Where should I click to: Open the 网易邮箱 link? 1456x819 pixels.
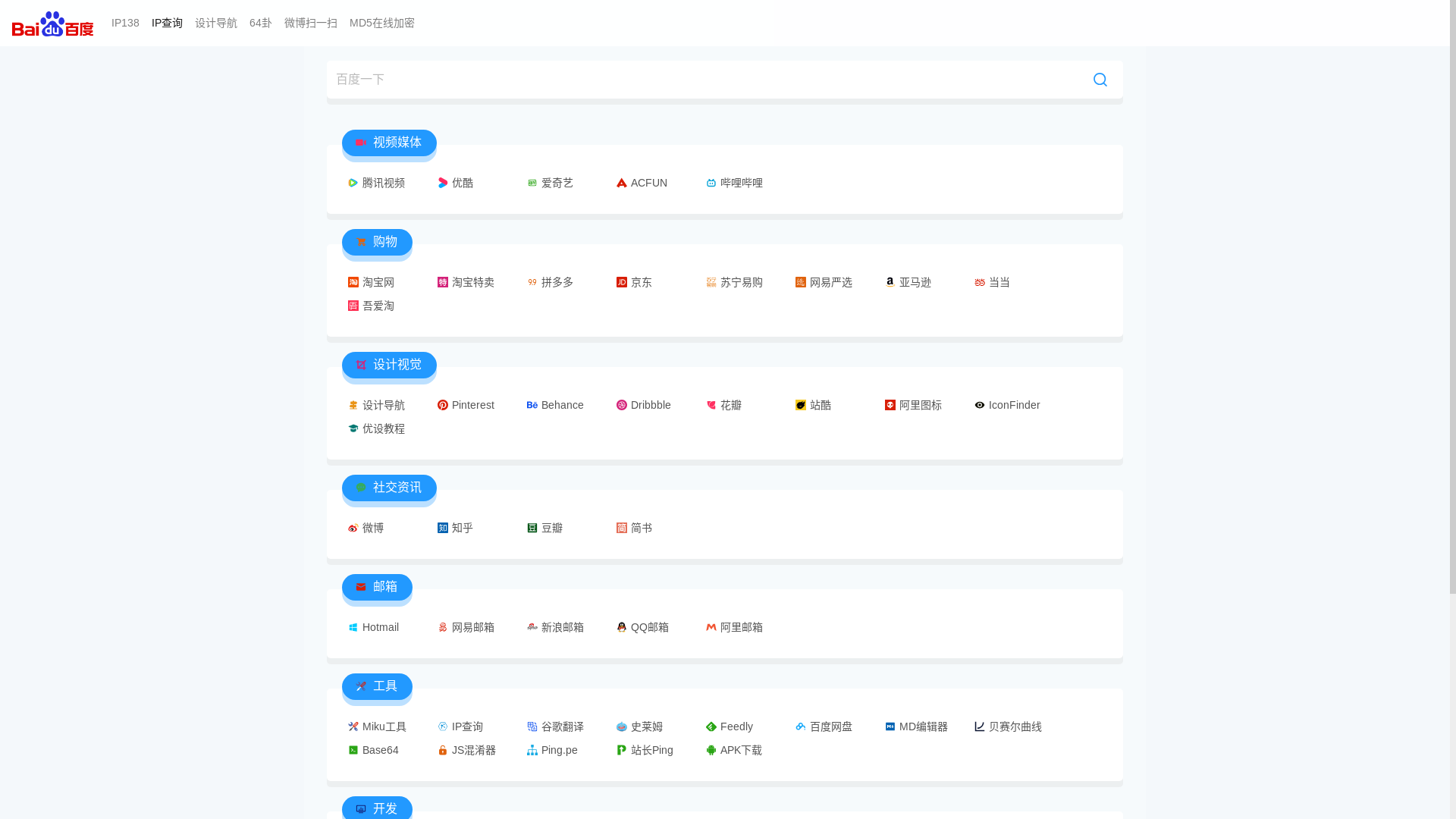(466, 627)
